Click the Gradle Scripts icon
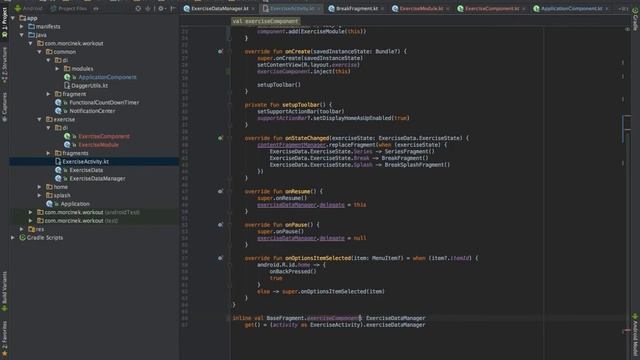 click(22, 238)
